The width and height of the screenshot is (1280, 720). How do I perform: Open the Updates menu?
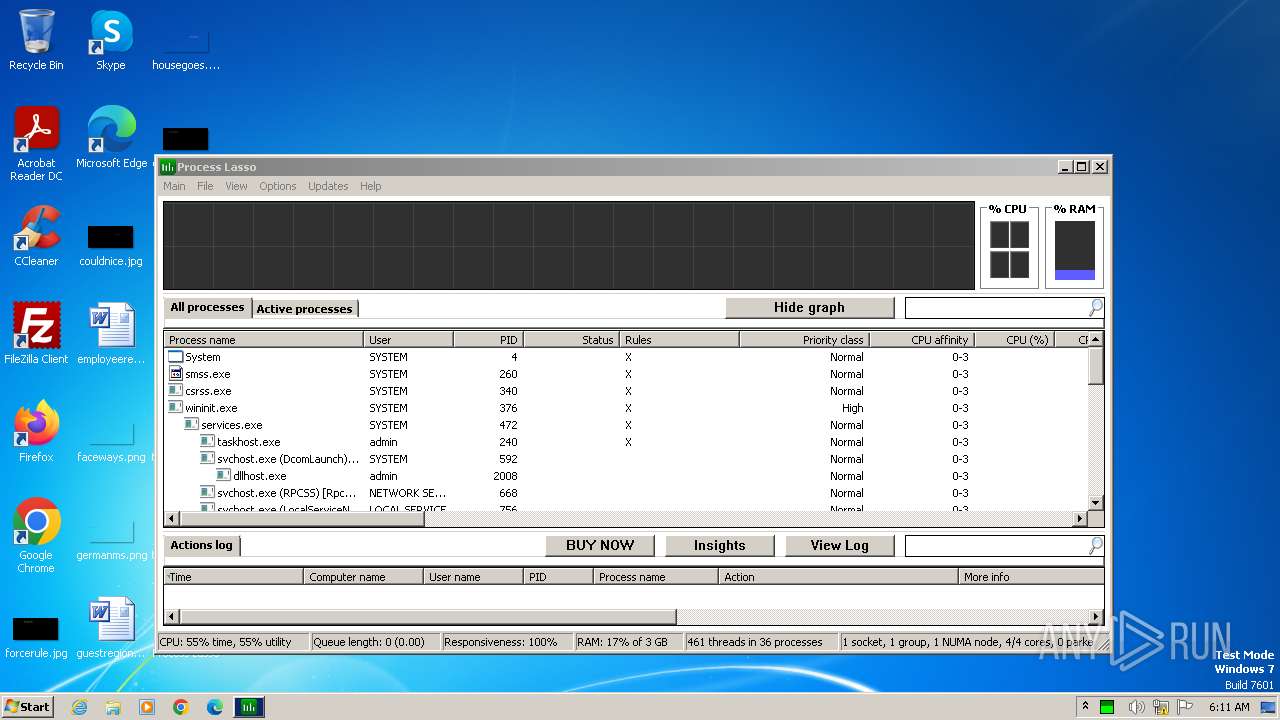pyautogui.click(x=328, y=186)
